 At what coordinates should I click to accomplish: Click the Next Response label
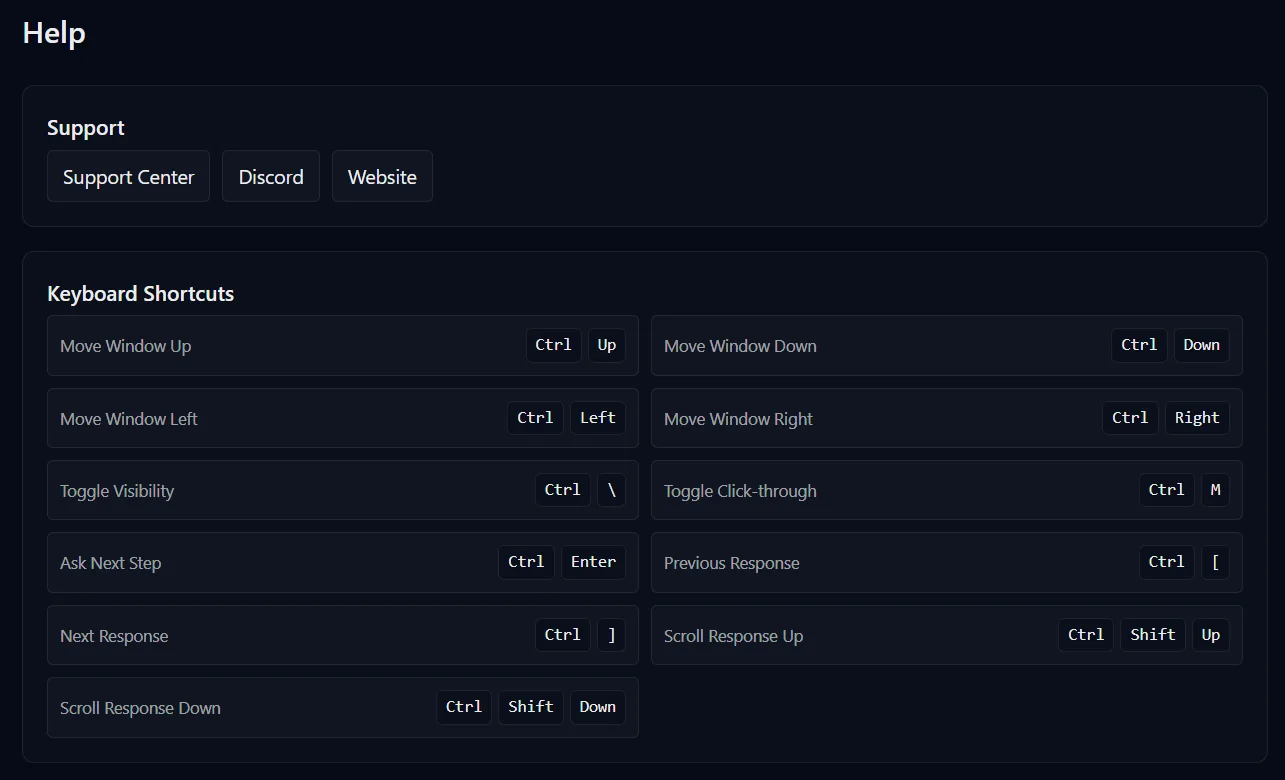(114, 636)
